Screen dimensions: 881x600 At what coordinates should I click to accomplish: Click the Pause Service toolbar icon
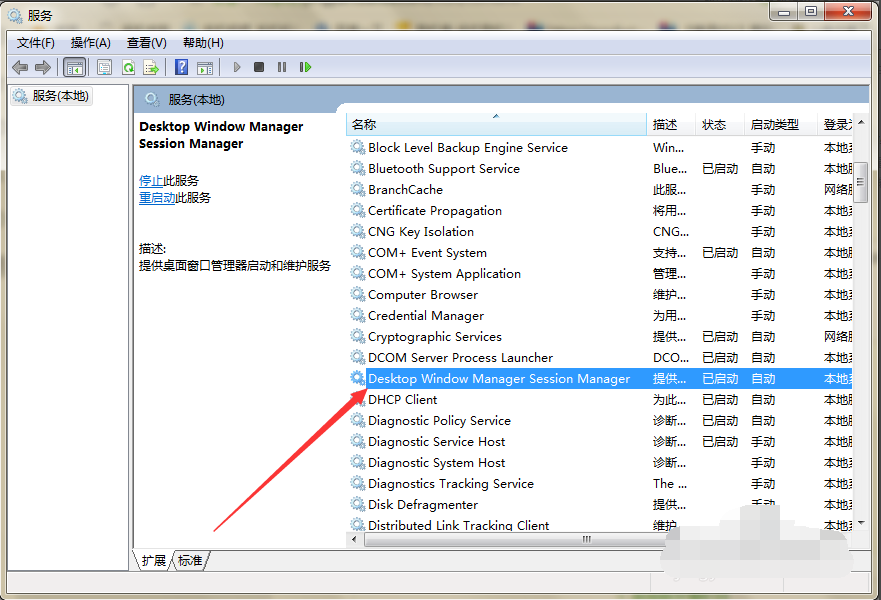pos(282,67)
